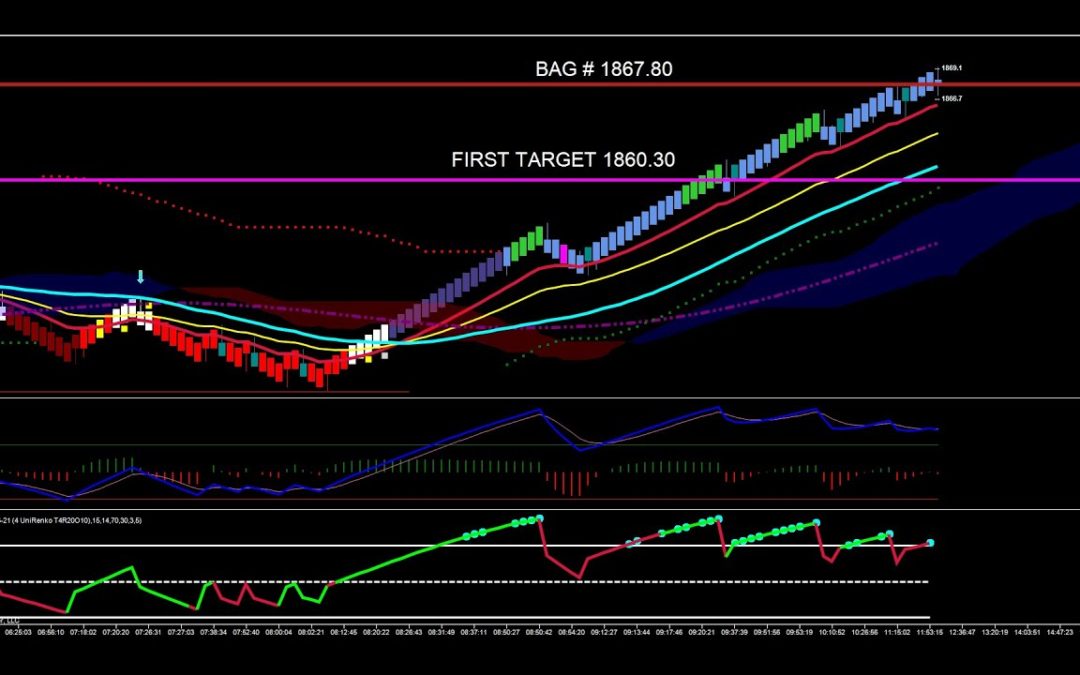The height and width of the screenshot is (675, 1080).
Task: Click the 08:12:45 time axis label
Action: [x=343, y=632]
